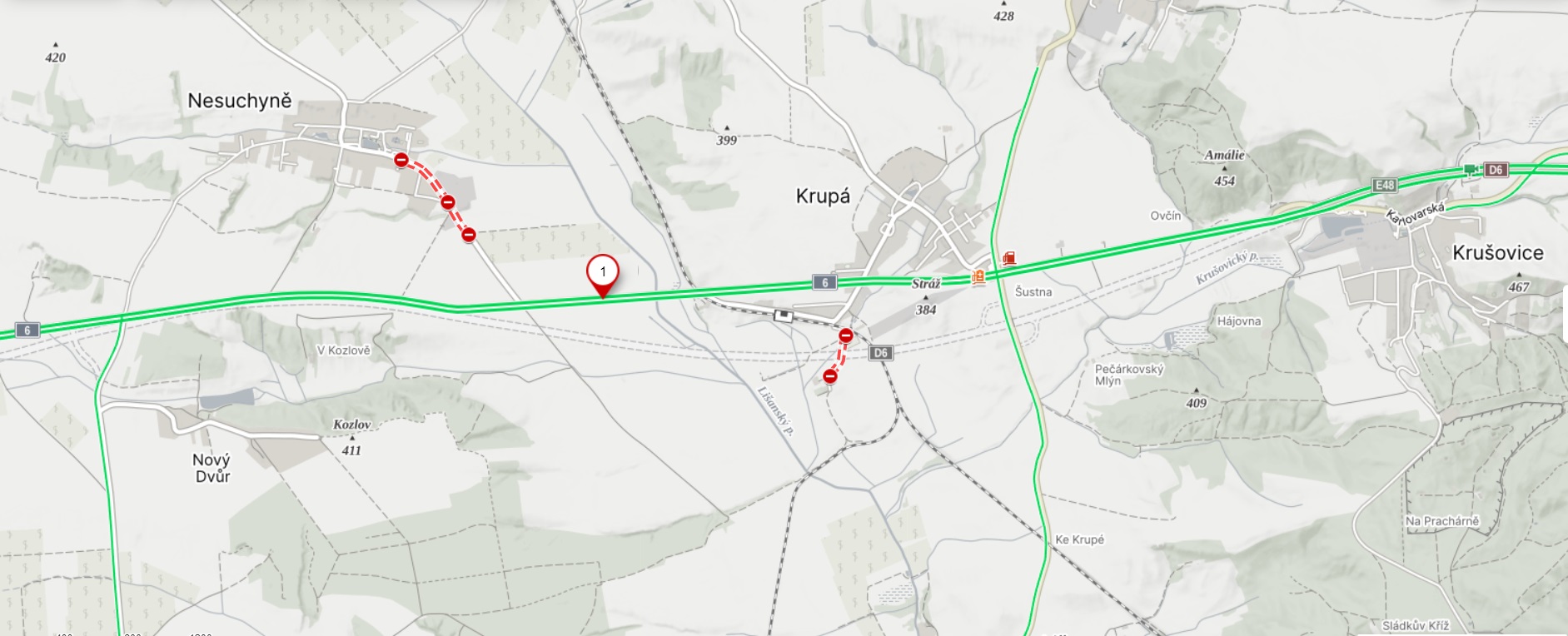The width and height of the screenshot is (1568, 636).
Task: Click upper road closure icon south of Krupá
Action: click(846, 336)
